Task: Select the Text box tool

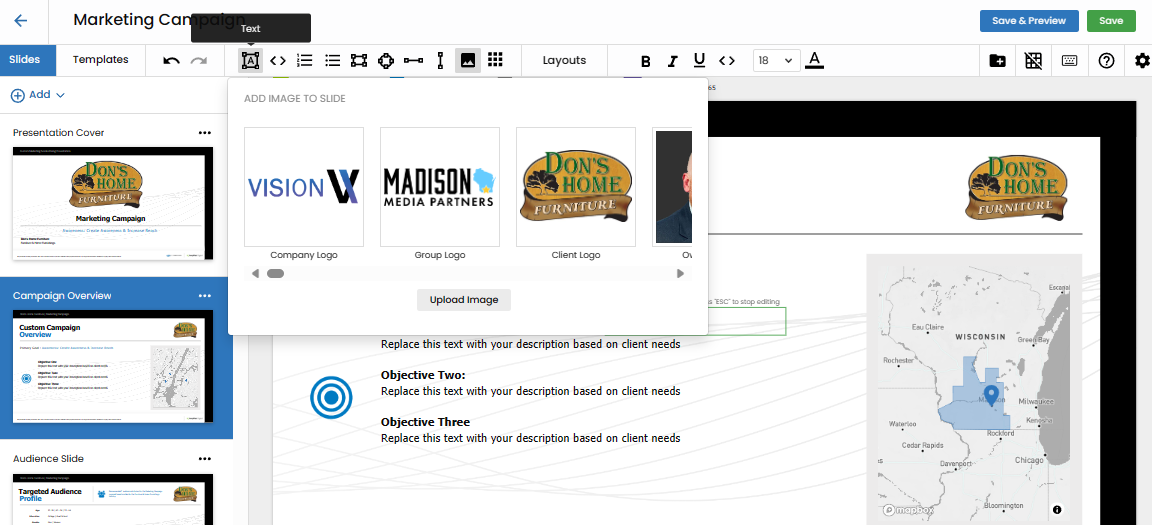Action: click(x=250, y=61)
